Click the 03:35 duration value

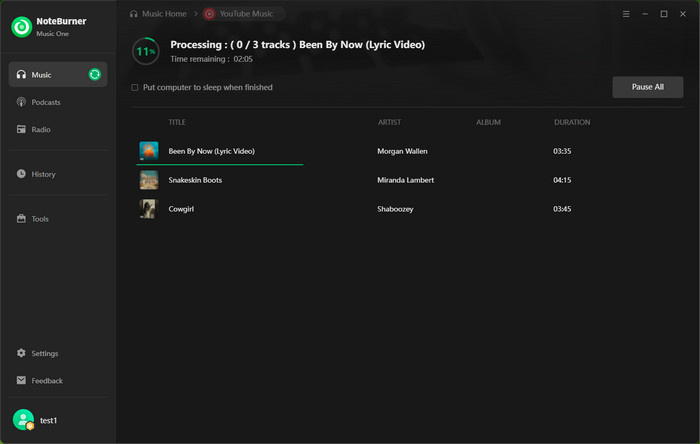[x=562, y=151]
